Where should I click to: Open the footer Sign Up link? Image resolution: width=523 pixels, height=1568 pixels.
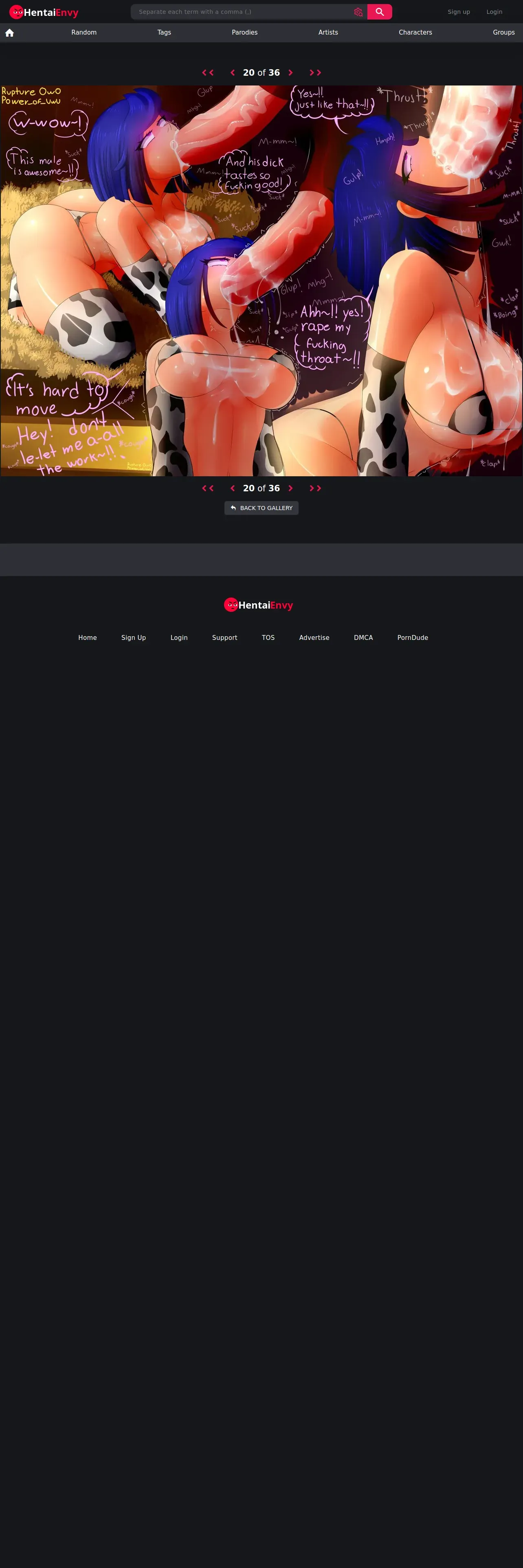133,637
